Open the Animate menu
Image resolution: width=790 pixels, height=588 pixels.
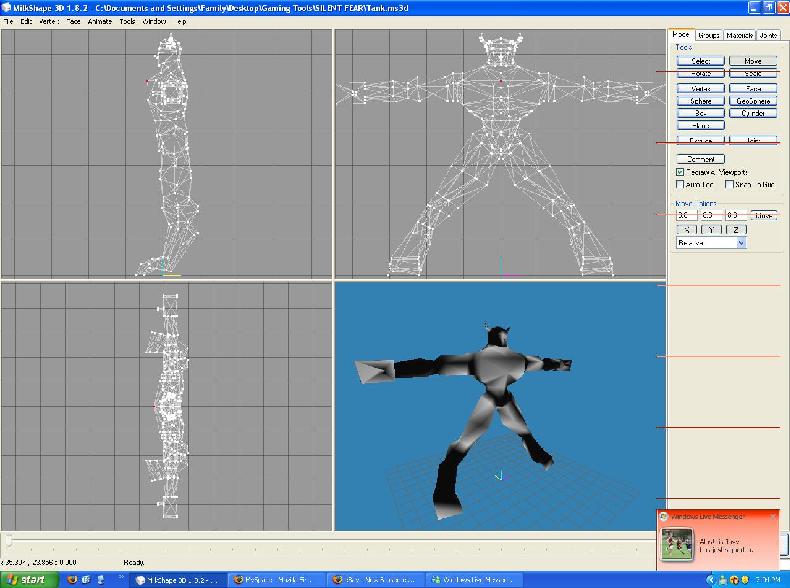100,21
